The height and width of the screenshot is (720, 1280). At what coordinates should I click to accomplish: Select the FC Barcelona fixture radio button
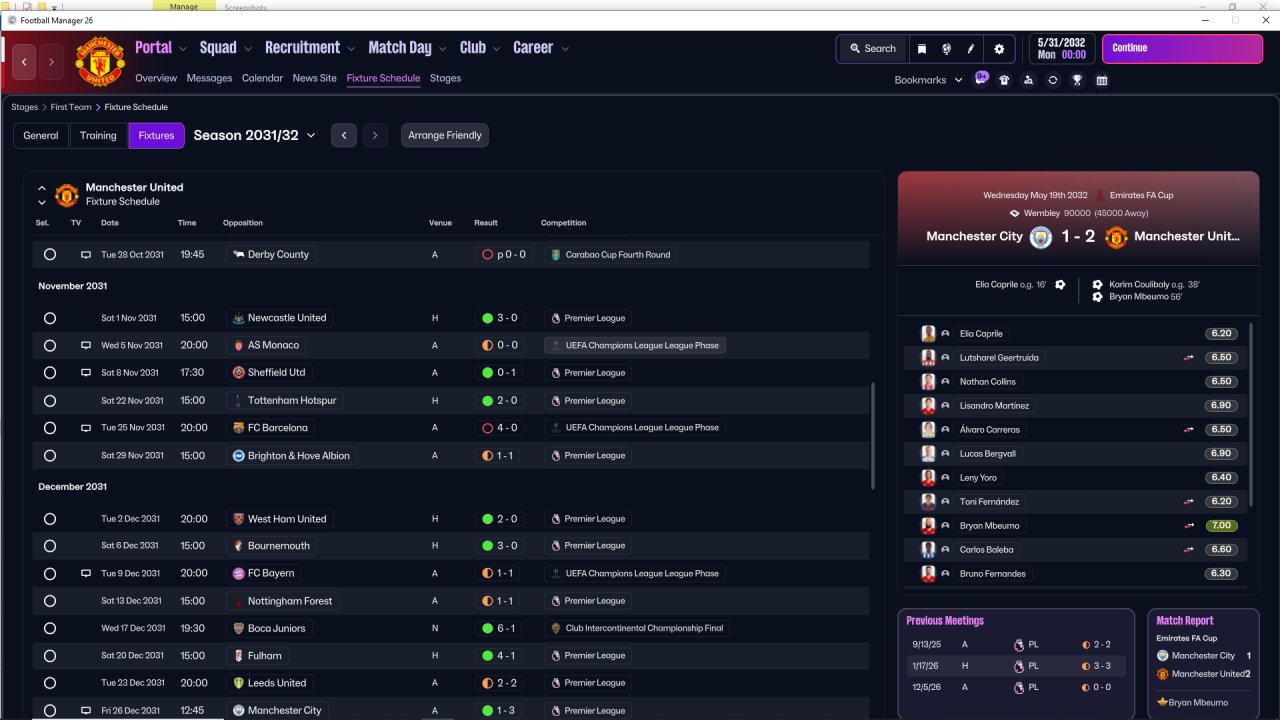click(x=50, y=428)
